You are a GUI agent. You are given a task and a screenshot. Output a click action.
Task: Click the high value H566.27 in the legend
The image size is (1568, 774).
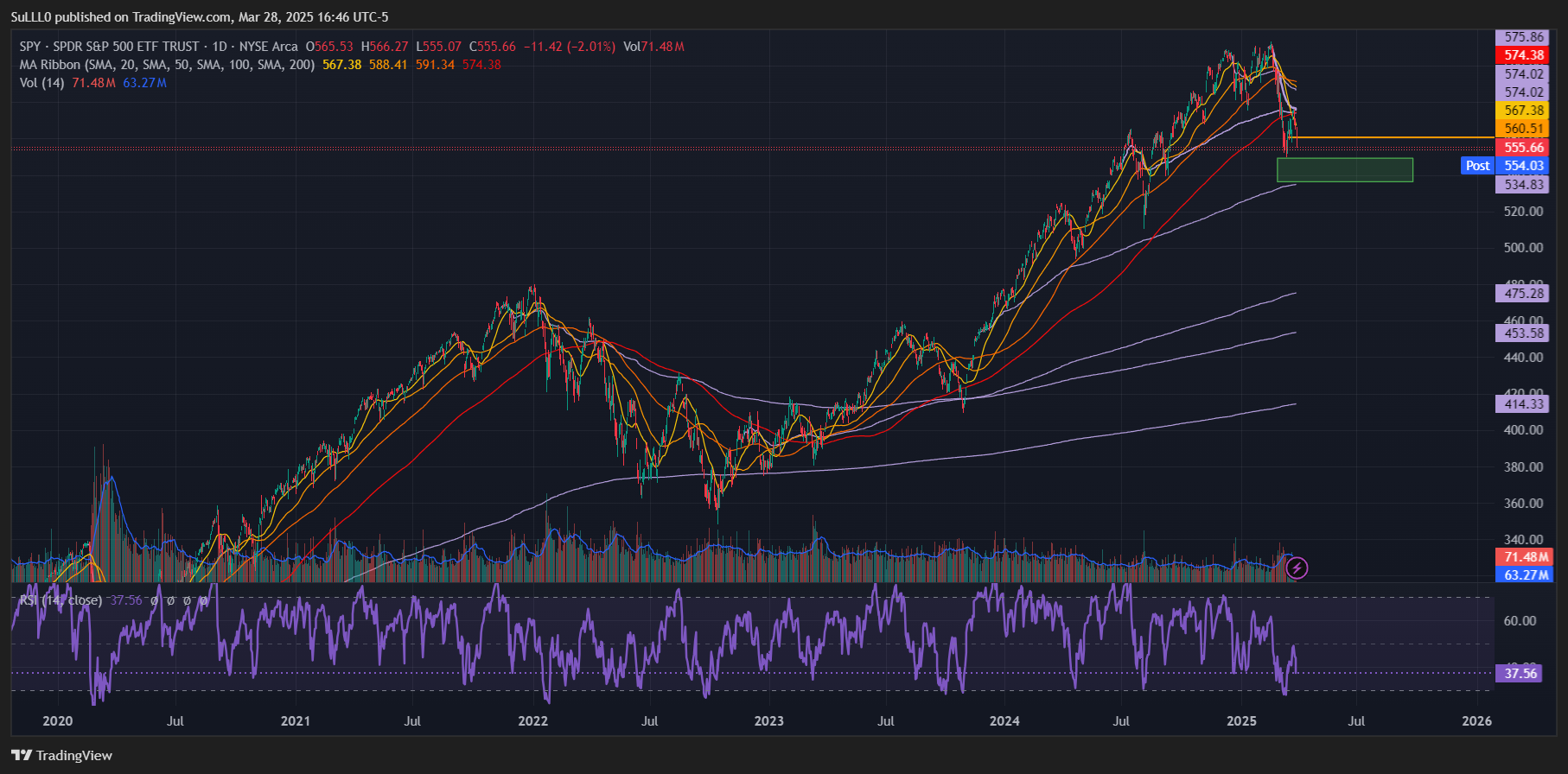[385, 47]
